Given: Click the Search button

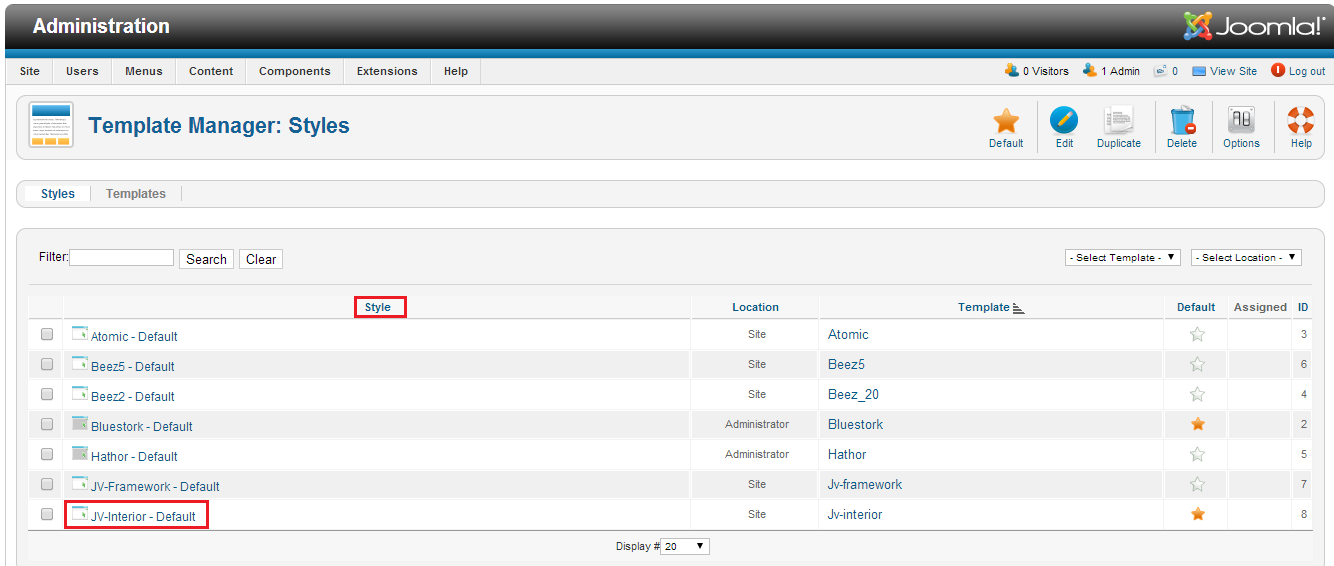Looking at the screenshot, I should [x=206, y=259].
